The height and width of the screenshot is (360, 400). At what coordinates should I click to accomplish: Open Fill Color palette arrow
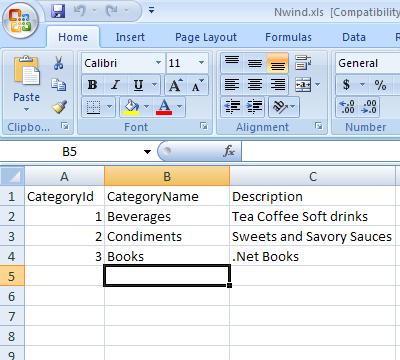pos(146,107)
